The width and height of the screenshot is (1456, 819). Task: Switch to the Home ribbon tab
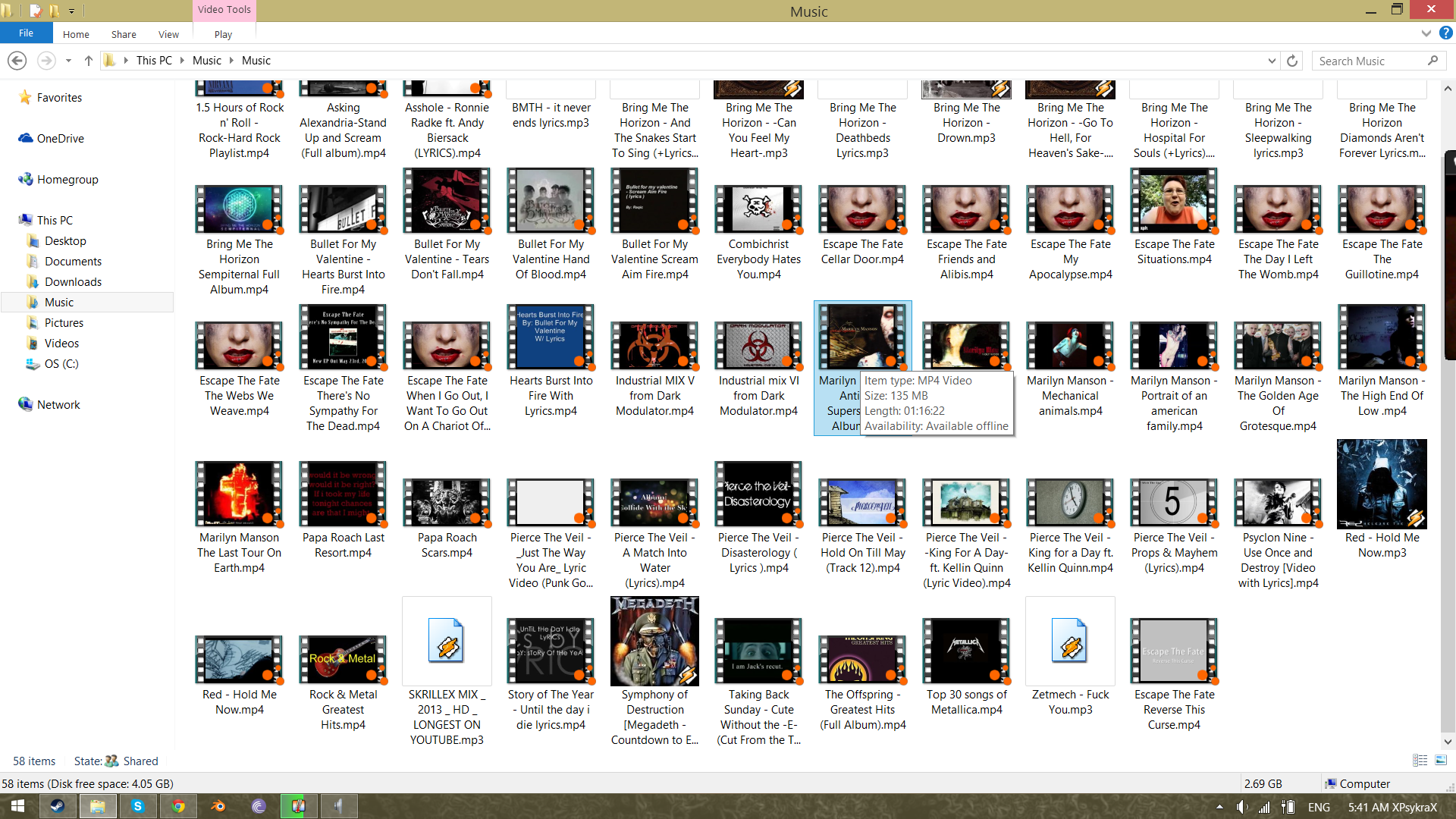tap(76, 34)
